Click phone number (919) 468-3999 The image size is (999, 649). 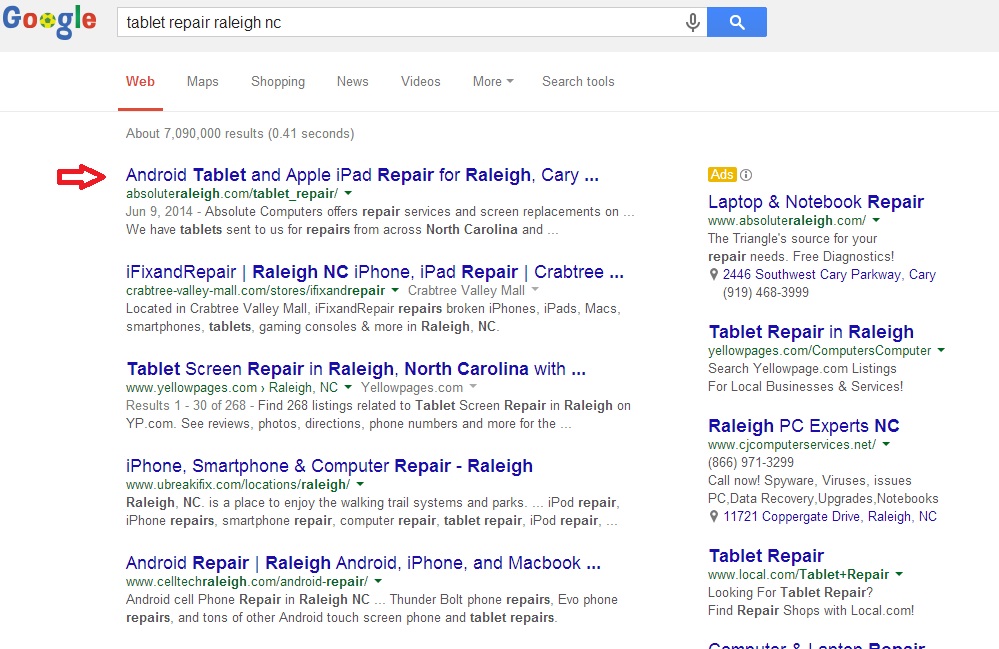pyautogui.click(x=766, y=292)
